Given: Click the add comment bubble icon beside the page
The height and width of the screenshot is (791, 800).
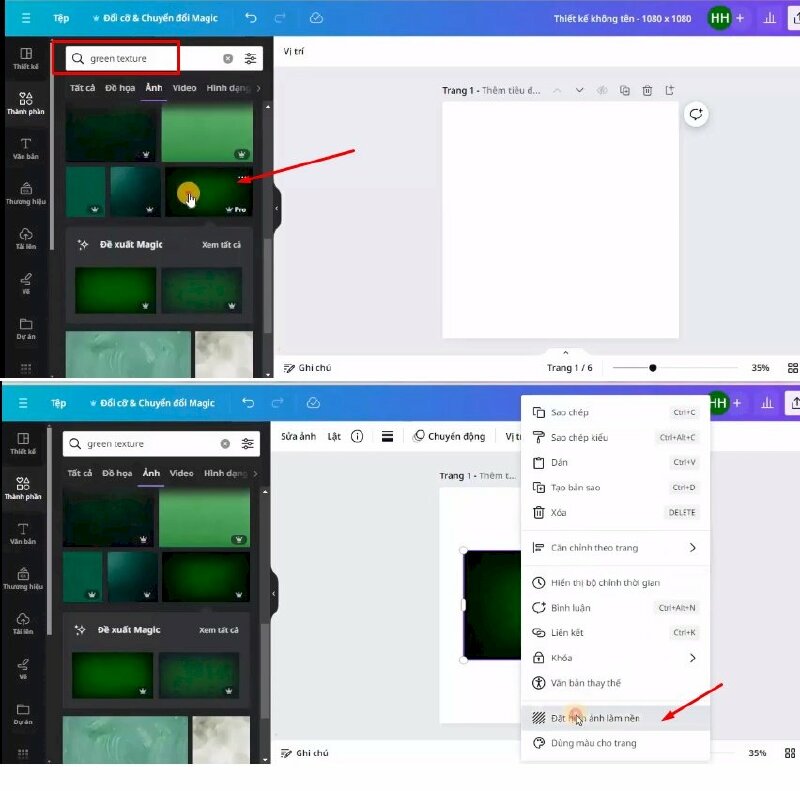Looking at the screenshot, I should 696,114.
